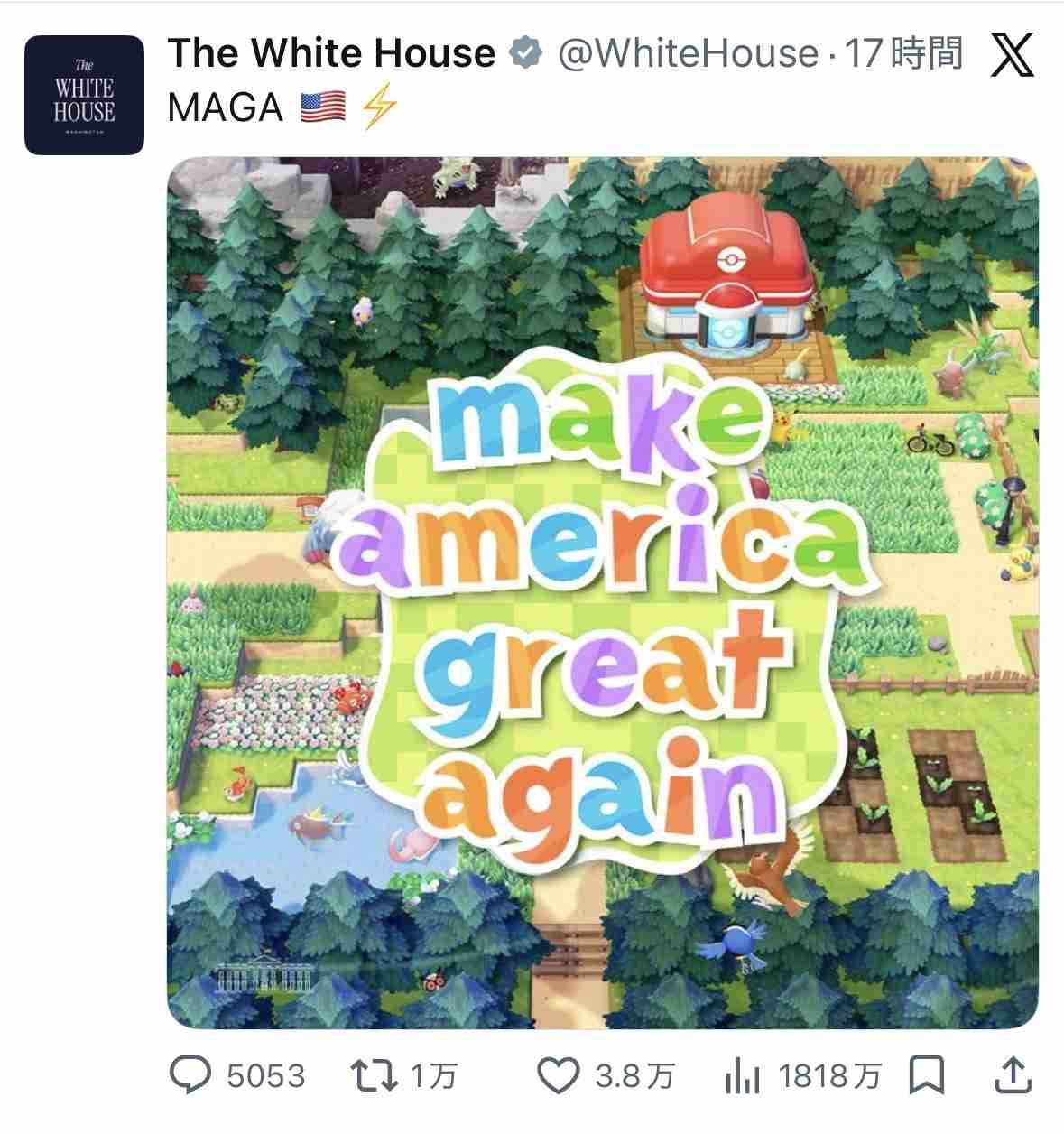The image size is (1064, 1134).
Task: View post analytics bar chart icon
Action: coord(744,1075)
